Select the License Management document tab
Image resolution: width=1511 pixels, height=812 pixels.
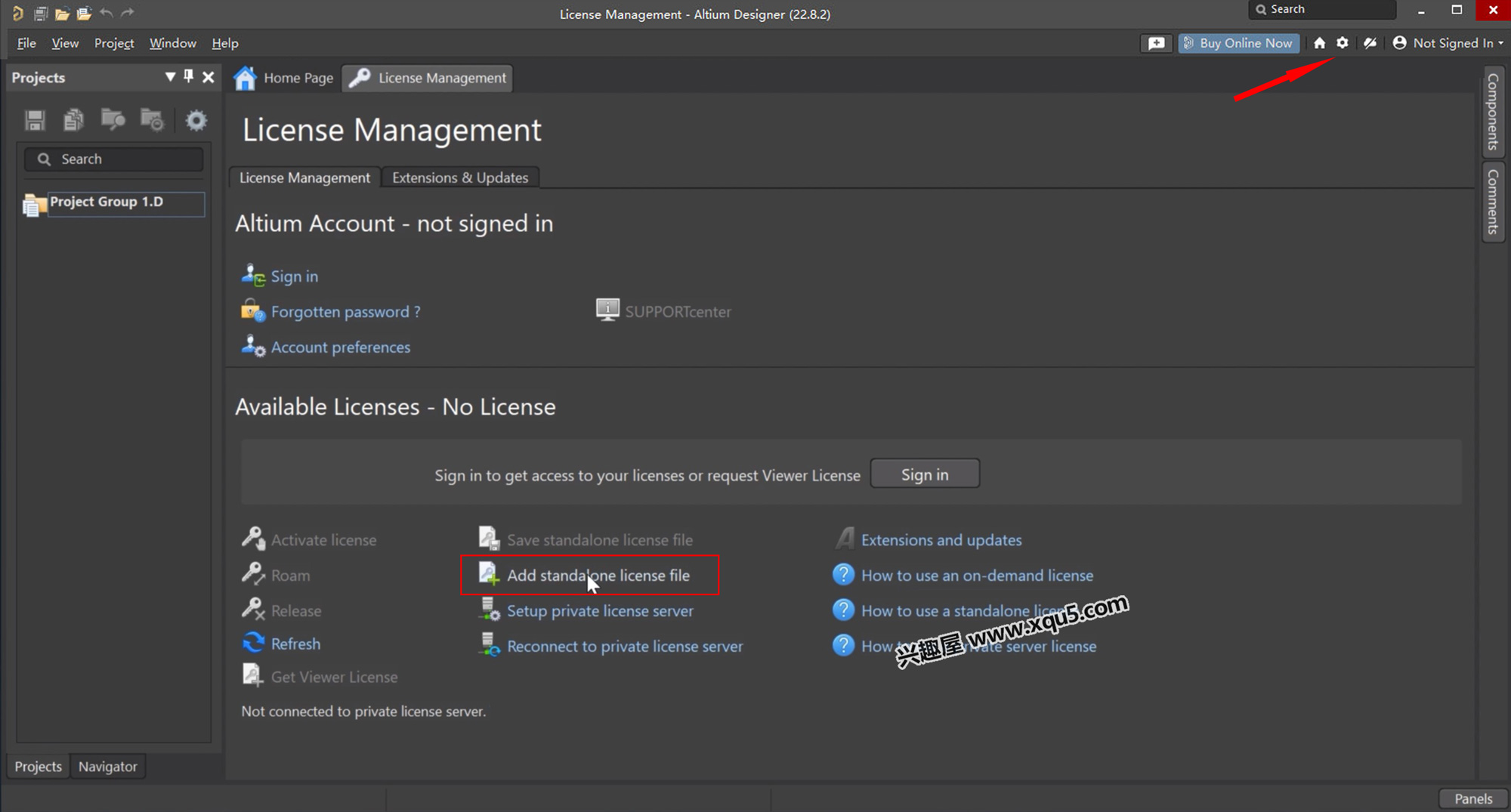tap(428, 78)
